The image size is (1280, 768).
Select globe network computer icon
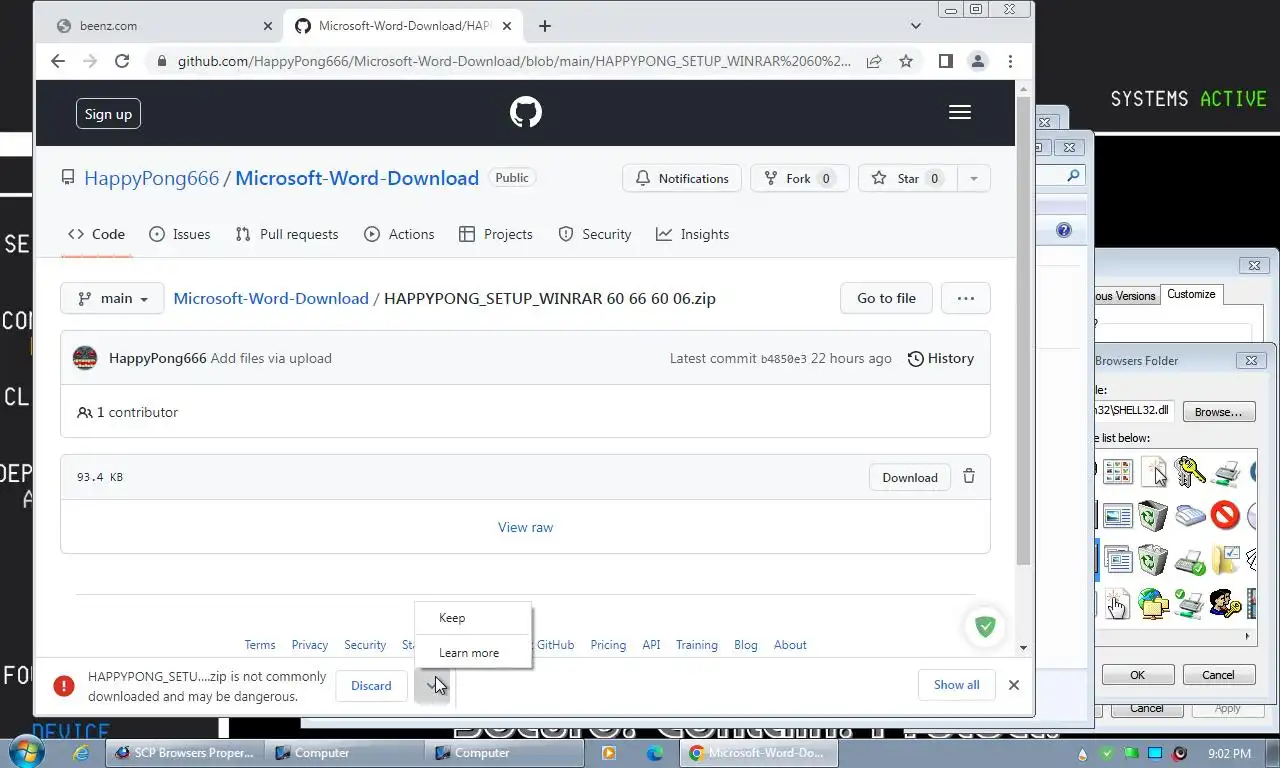point(1153,603)
